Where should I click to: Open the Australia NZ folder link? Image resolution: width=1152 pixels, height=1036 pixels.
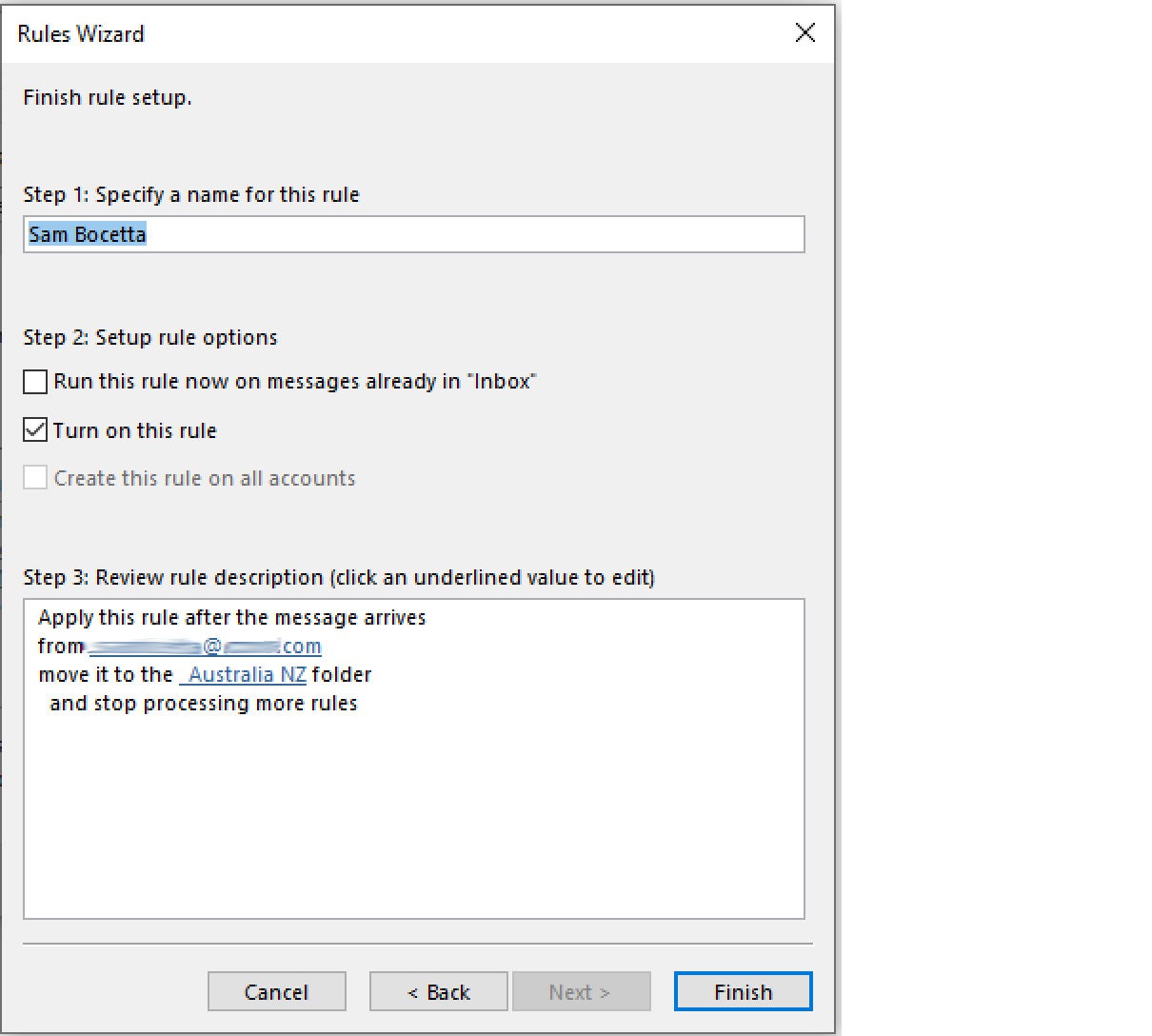(x=243, y=675)
